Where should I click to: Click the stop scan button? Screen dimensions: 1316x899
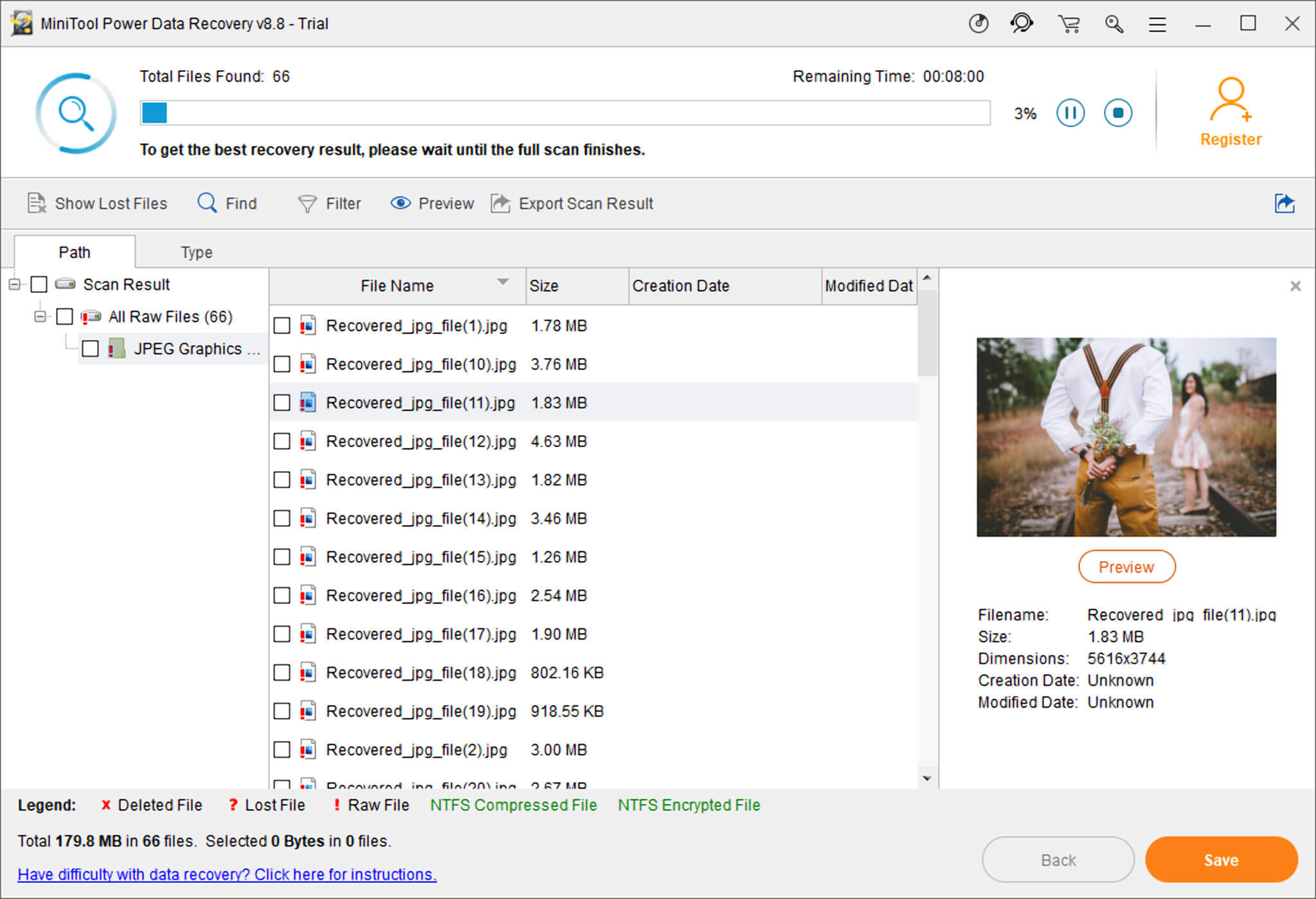(1121, 111)
